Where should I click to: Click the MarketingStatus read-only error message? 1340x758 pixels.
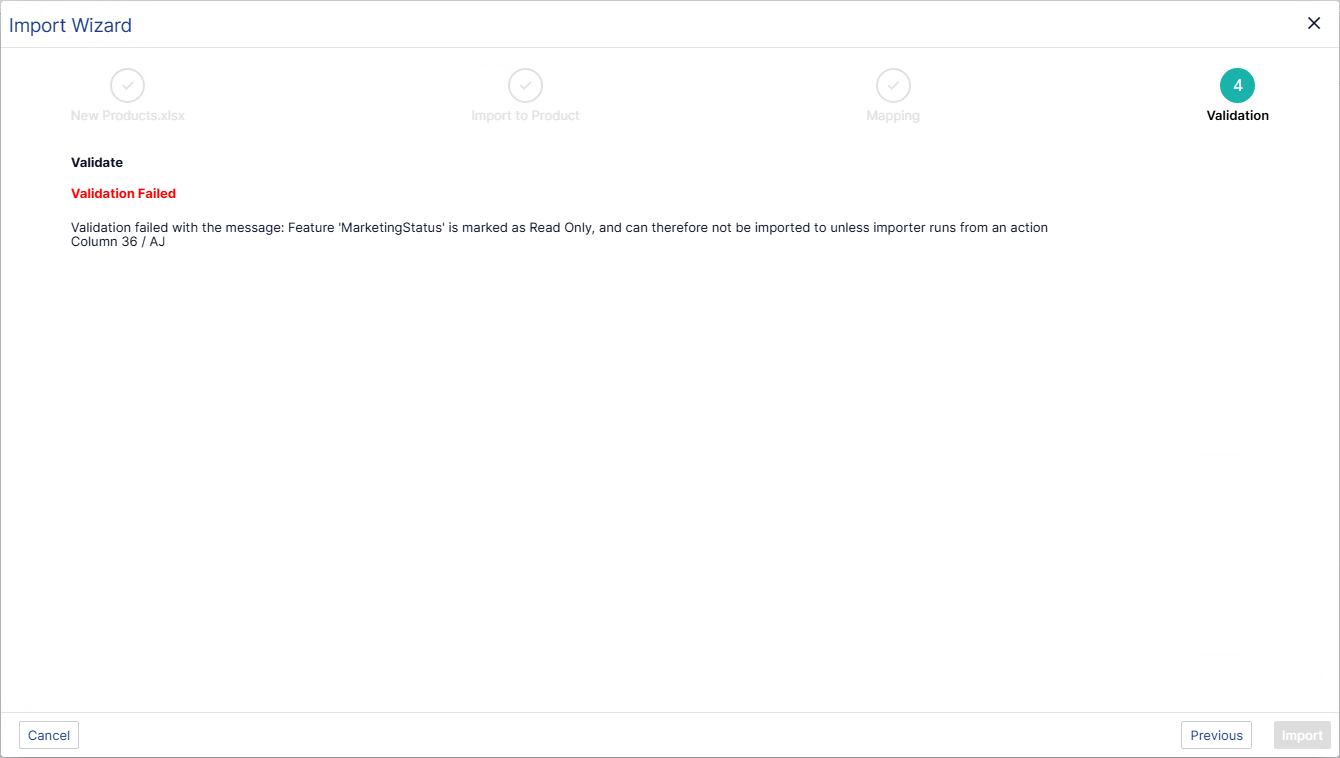(559, 228)
